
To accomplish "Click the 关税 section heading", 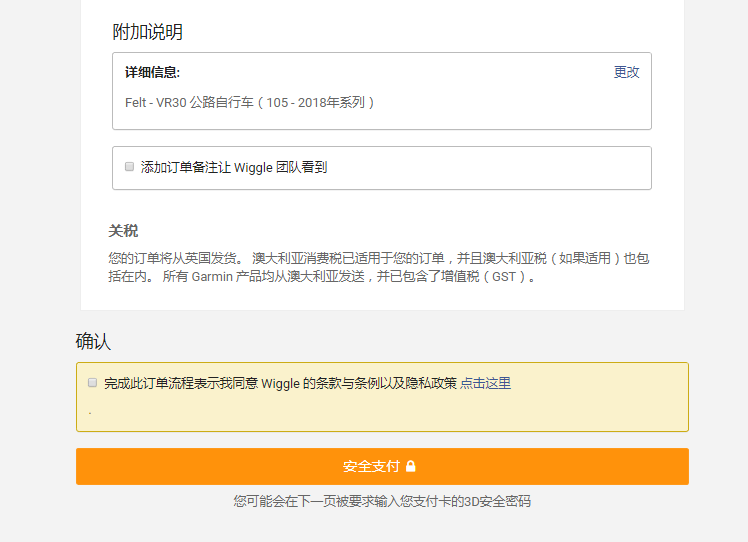I will tap(123, 231).
